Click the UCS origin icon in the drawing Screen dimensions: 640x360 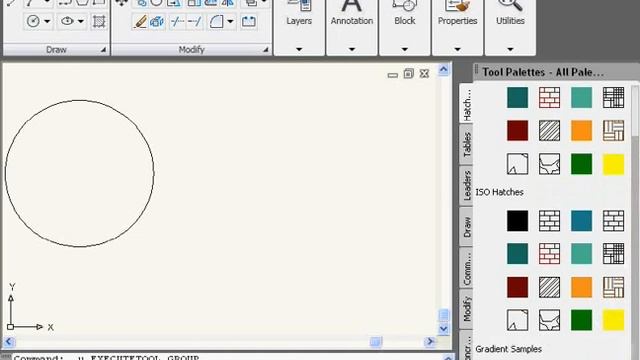click(11, 327)
